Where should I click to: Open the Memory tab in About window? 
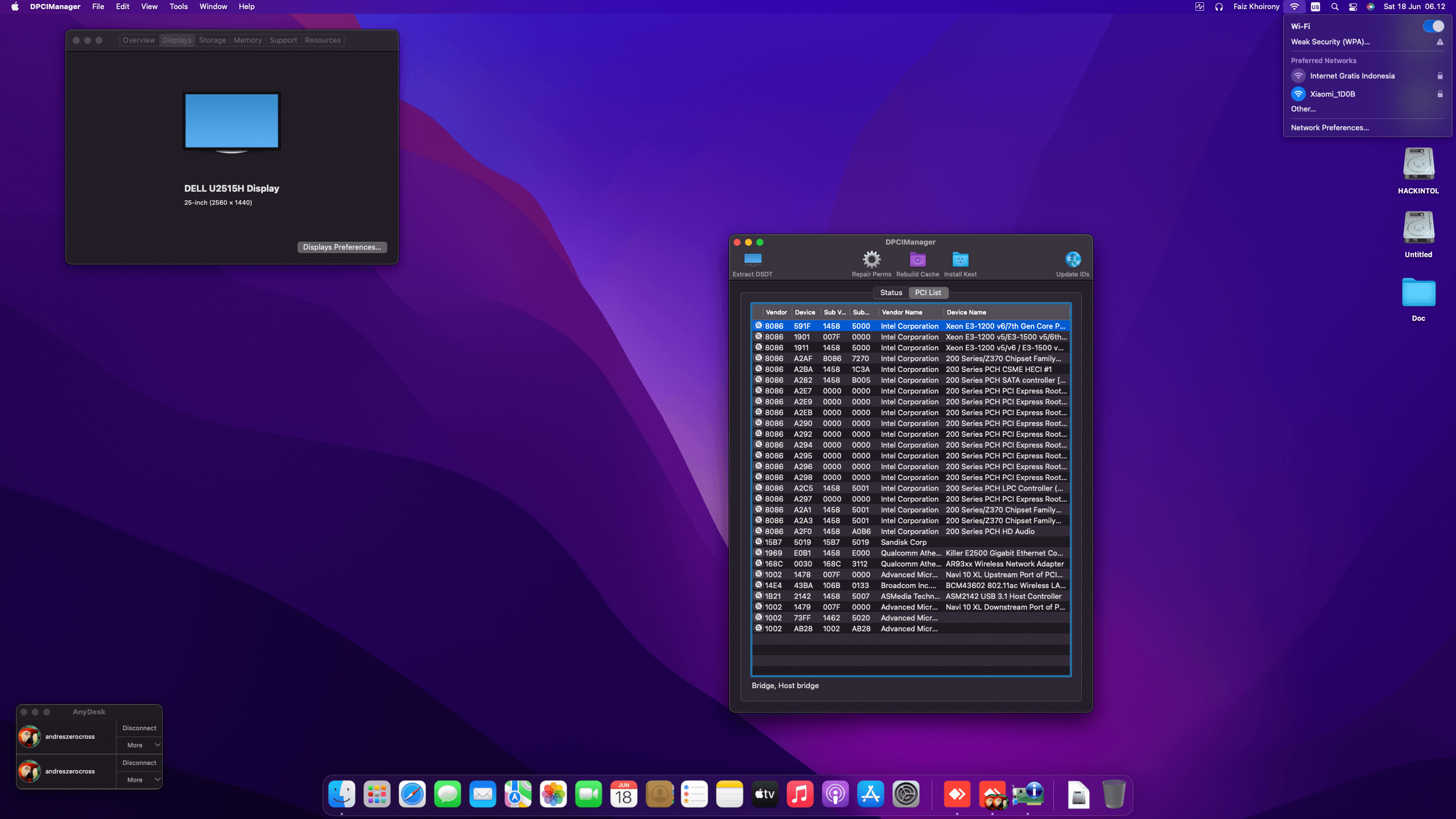(x=247, y=40)
